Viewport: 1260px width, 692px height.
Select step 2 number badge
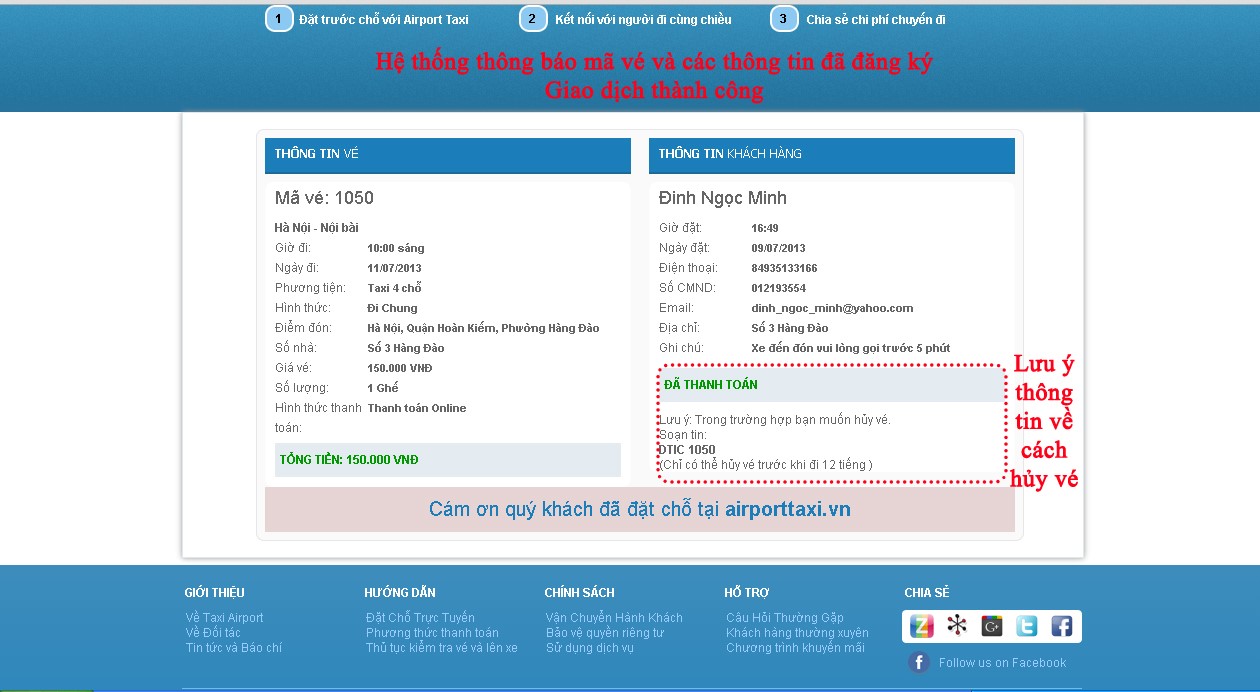pyautogui.click(x=533, y=19)
